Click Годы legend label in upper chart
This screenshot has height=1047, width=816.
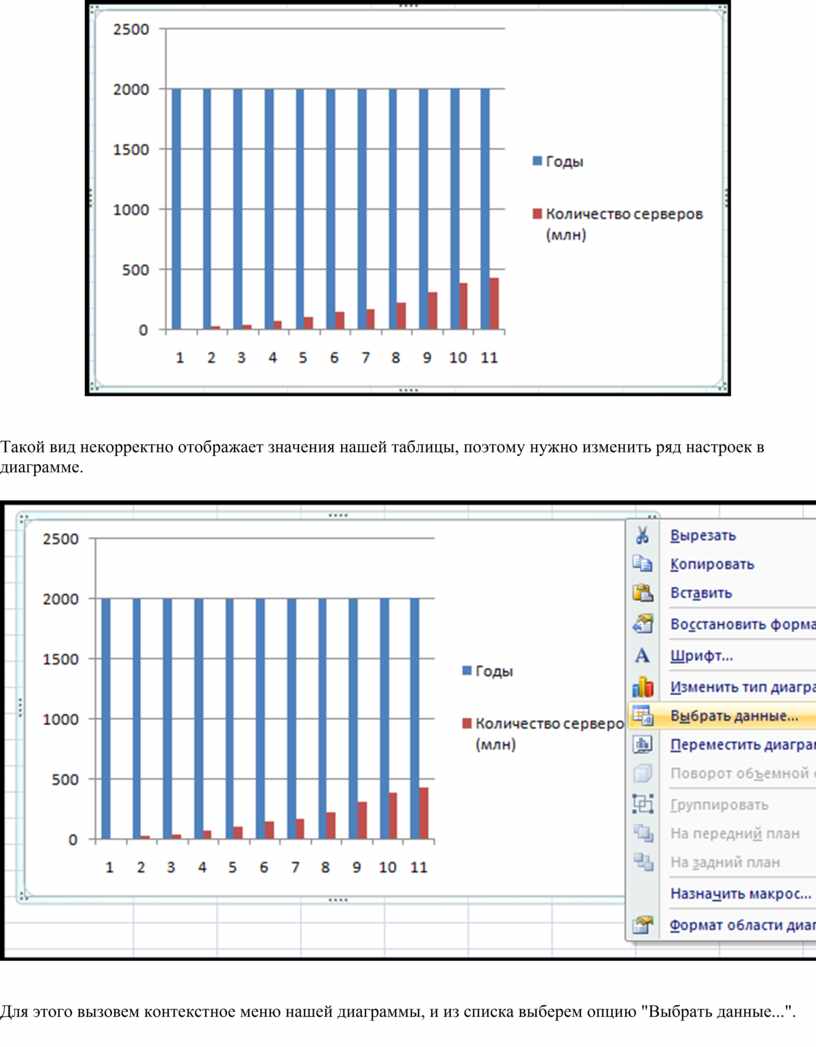564,162
